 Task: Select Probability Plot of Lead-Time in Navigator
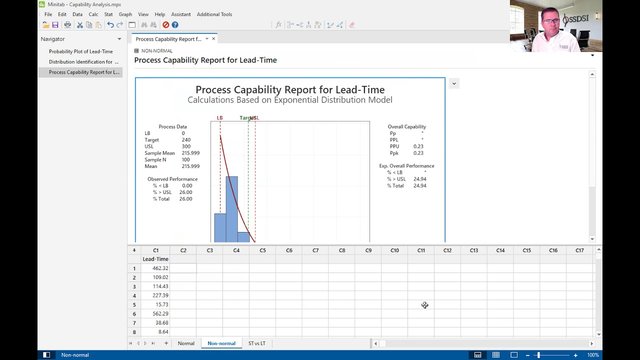[81, 51]
